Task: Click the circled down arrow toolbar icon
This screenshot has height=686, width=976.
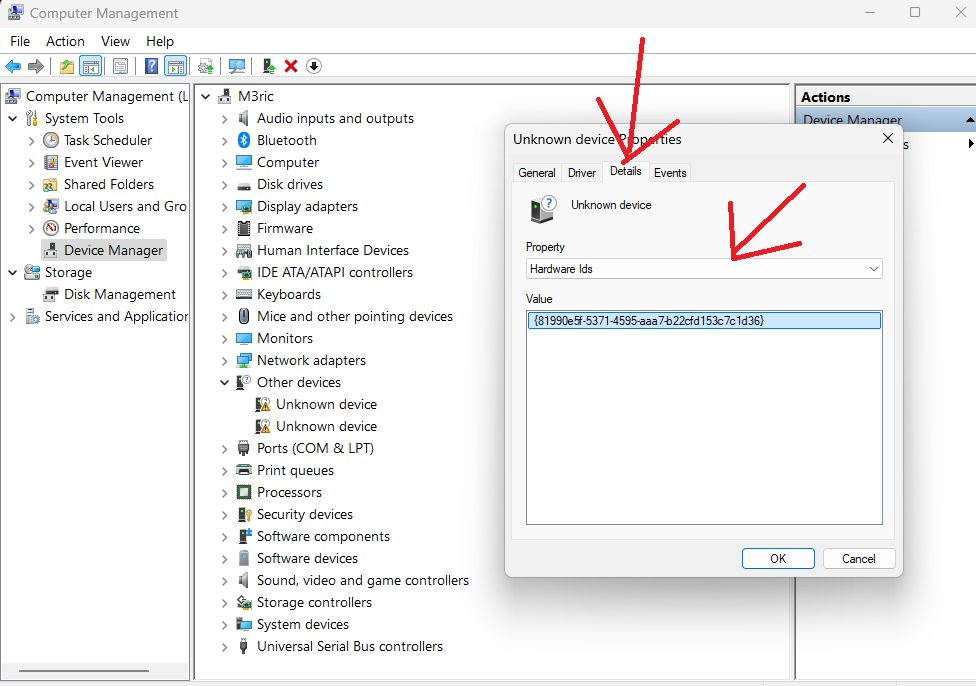Action: (x=314, y=66)
